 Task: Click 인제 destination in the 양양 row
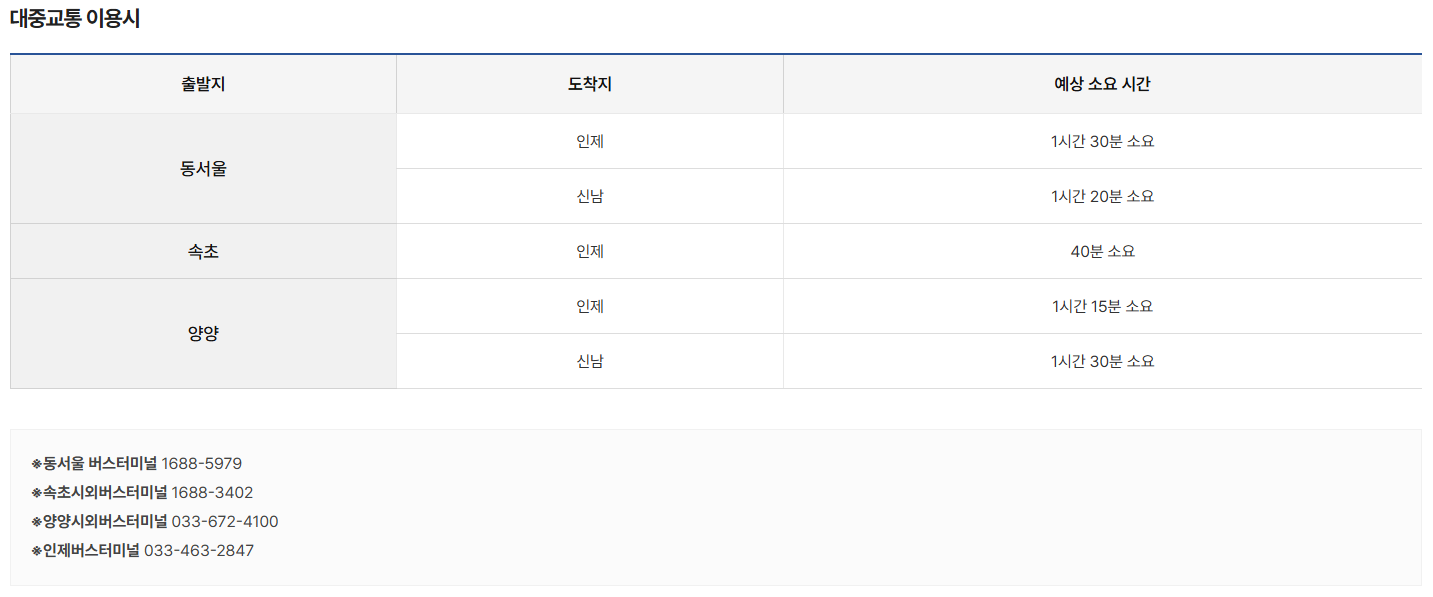click(x=590, y=306)
